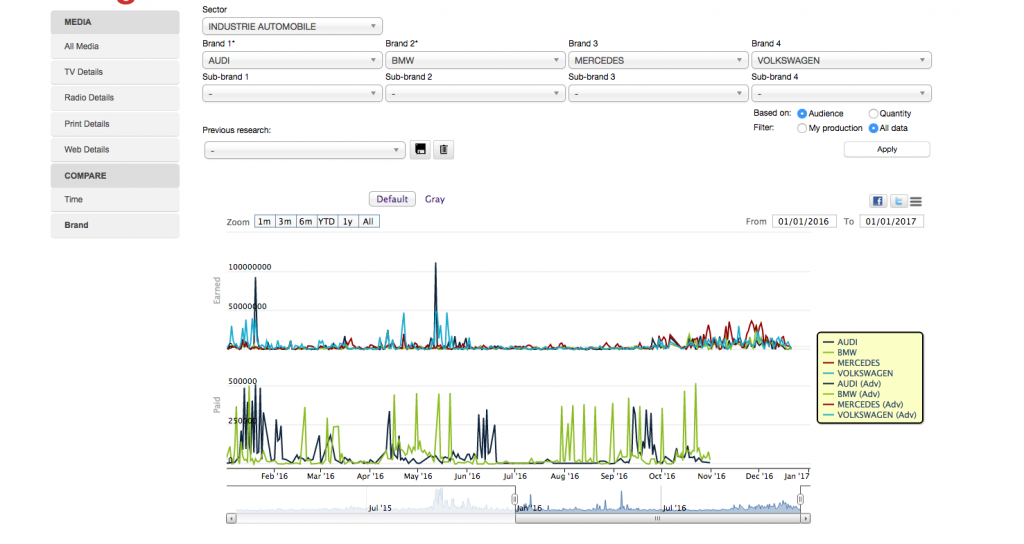Open All Media in the sidebar

pyautogui.click(x=115, y=46)
